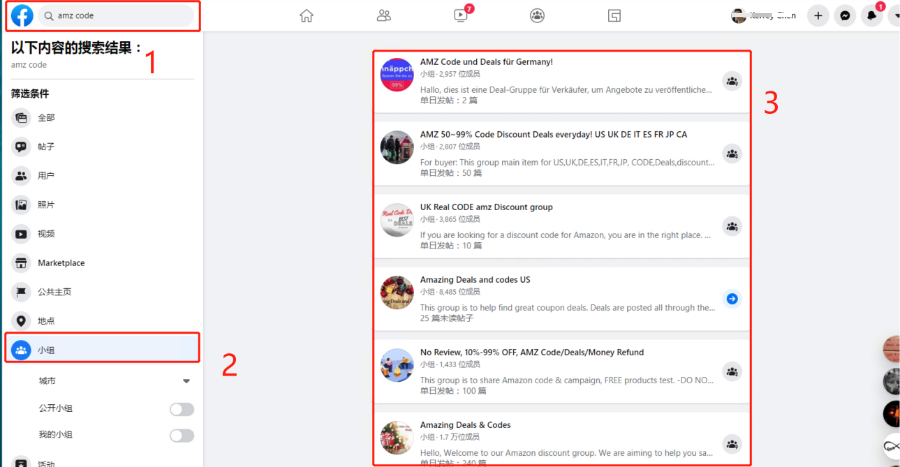Toggle the 公开小组 switch
This screenshot has height=467, width=900.
point(181,409)
